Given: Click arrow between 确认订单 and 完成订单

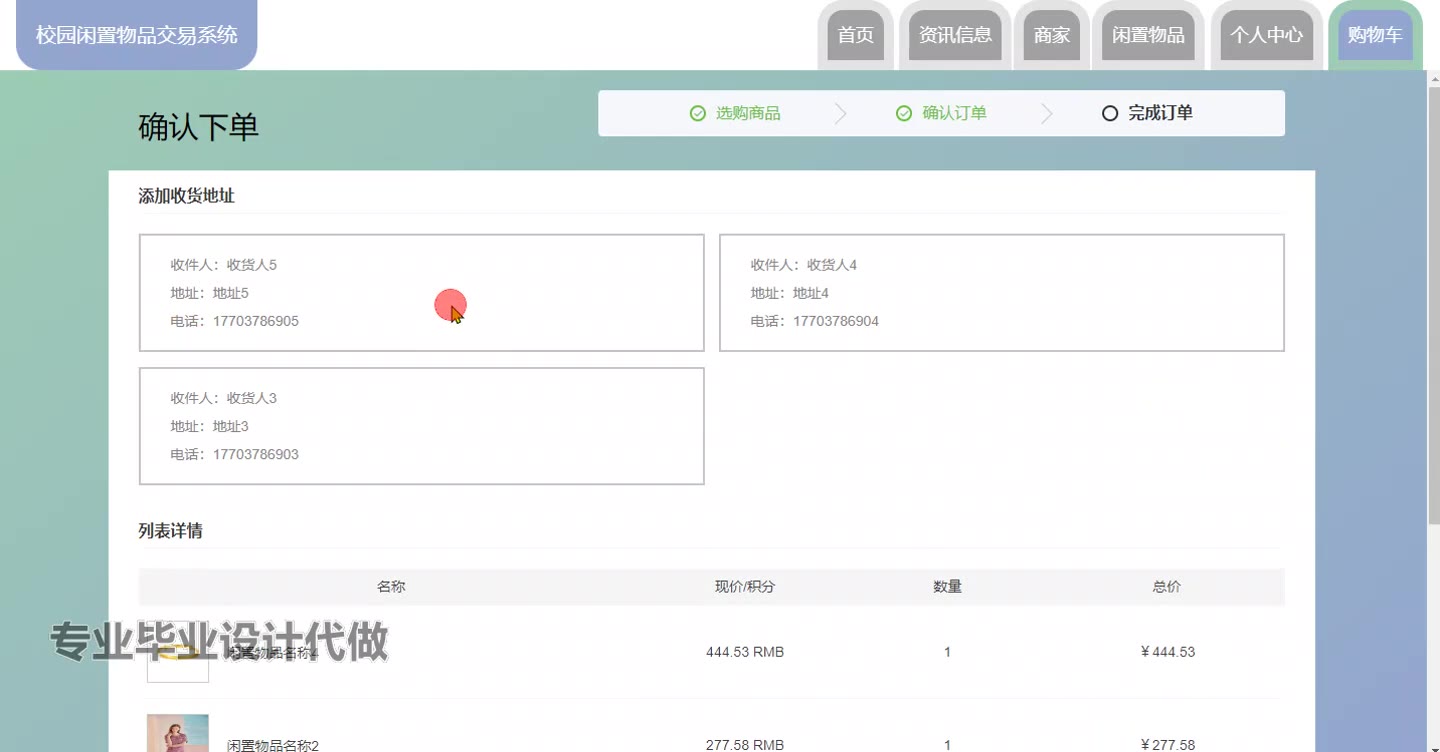Looking at the screenshot, I should click(x=1046, y=113).
